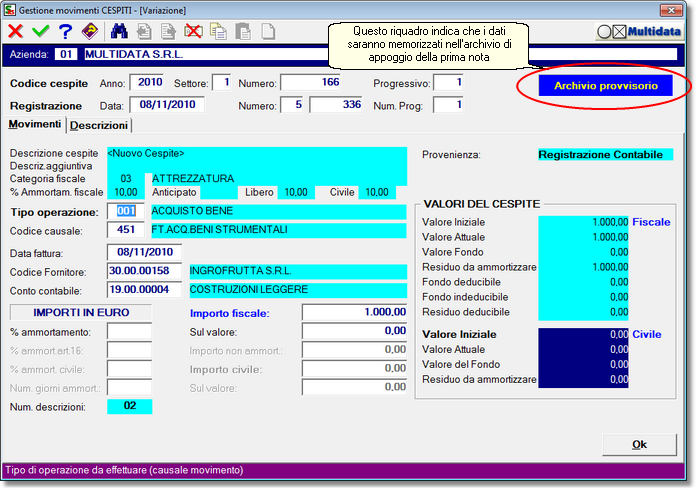Go to the previous record icon
This screenshot has width=696, height=490.
pos(144,32)
